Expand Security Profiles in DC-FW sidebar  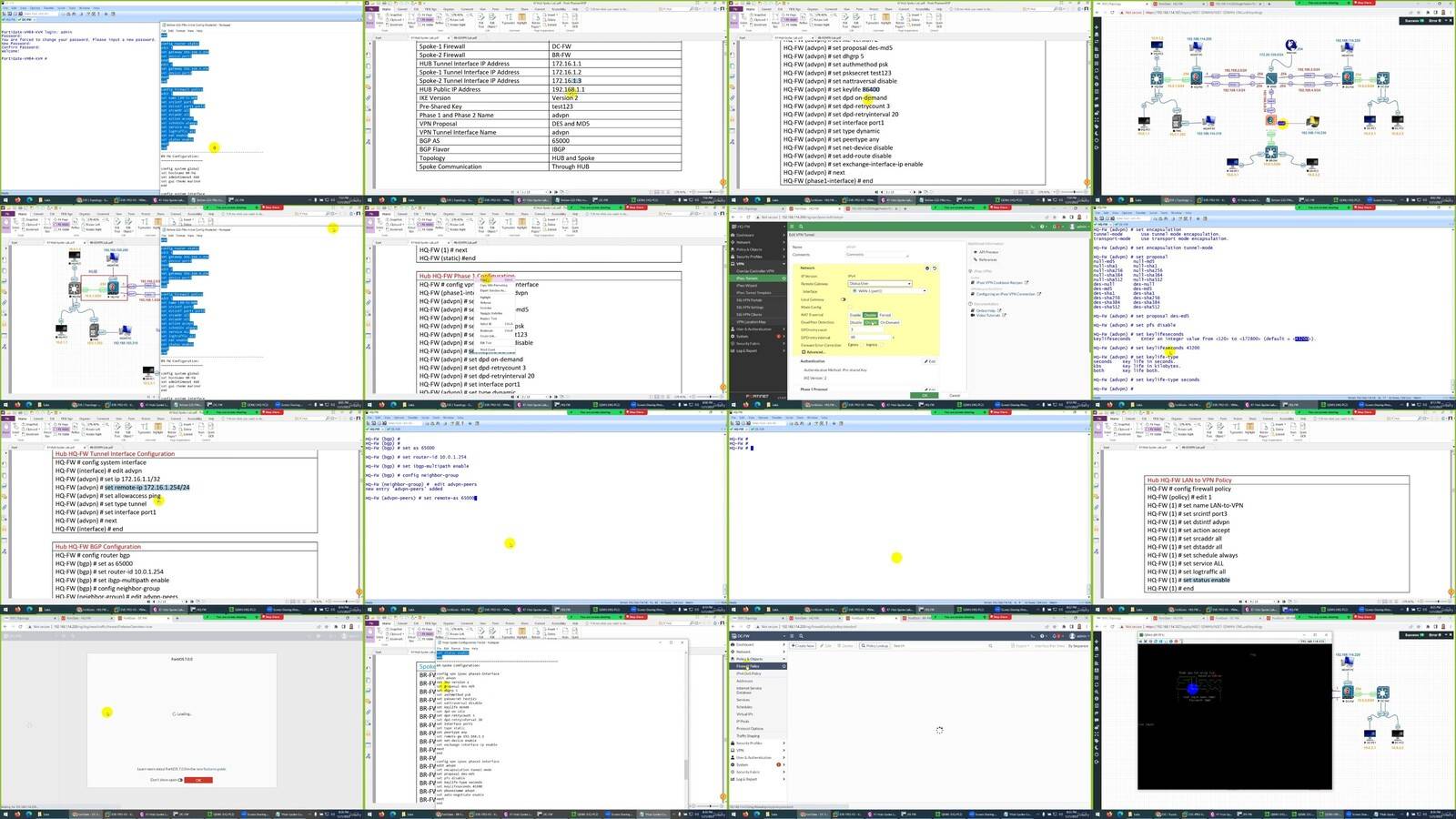point(757,743)
